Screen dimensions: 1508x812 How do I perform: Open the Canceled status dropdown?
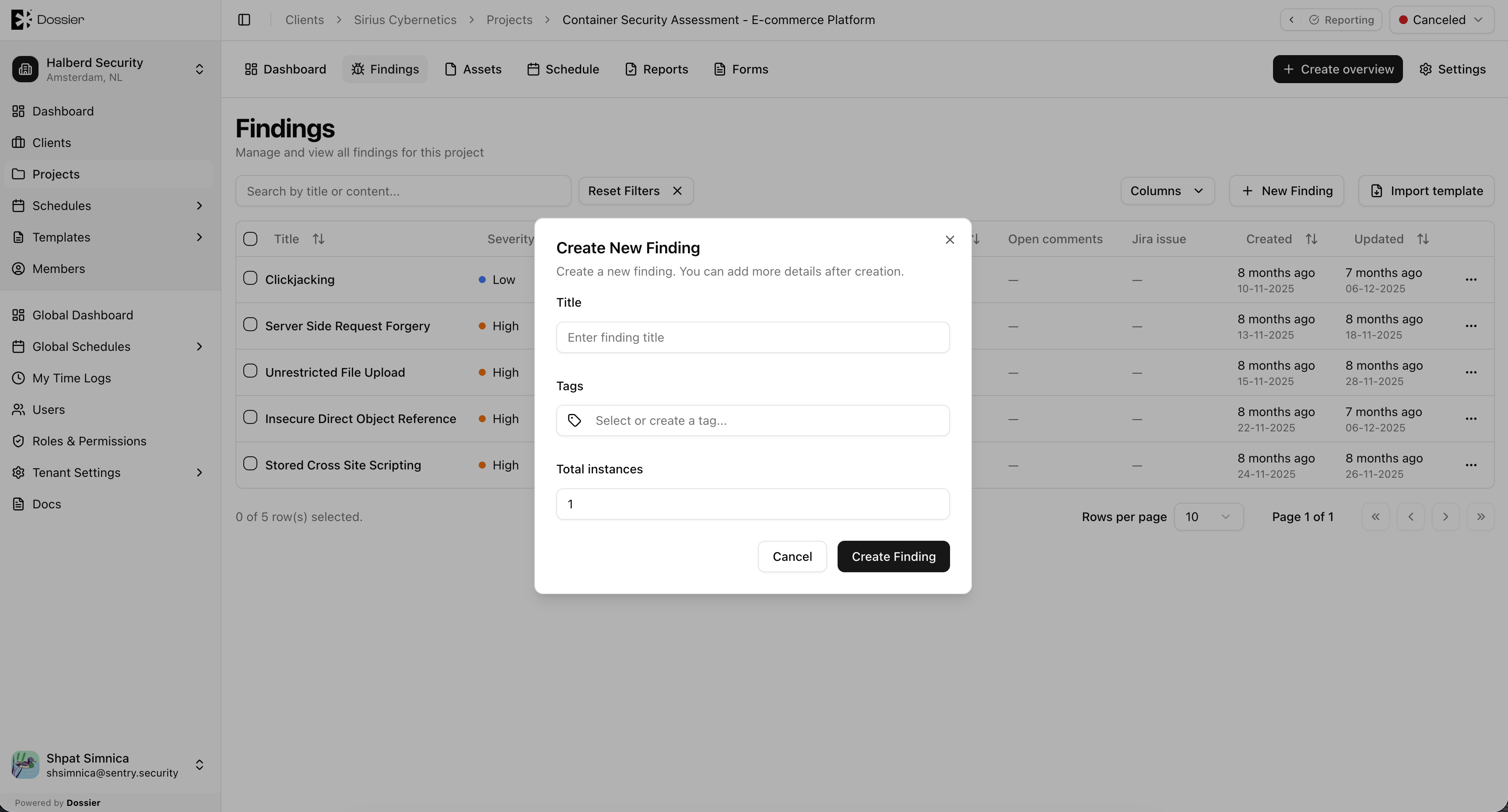(x=1441, y=20)
